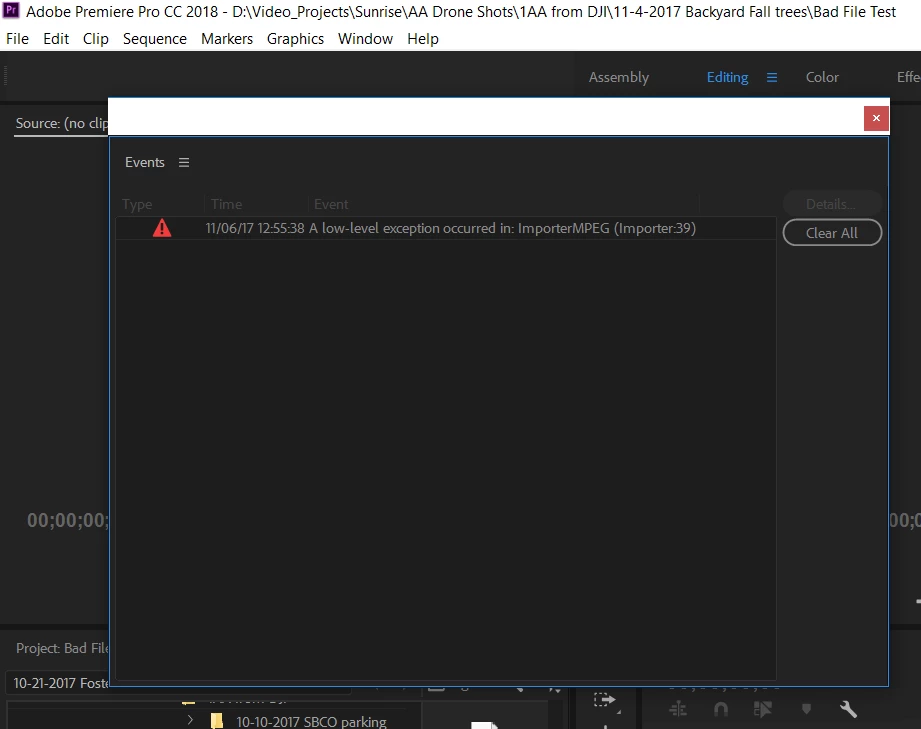Select the Track Select Forward tool
This screenshot has width=921, height=729.
point(605,700)
